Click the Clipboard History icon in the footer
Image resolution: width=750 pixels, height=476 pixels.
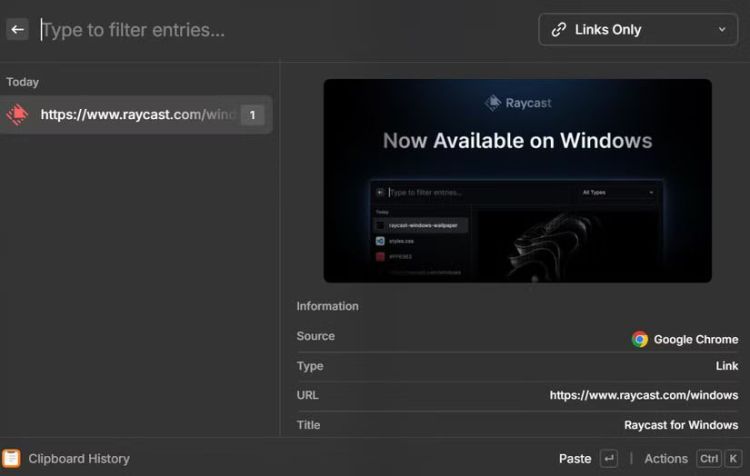coord(11,458)
